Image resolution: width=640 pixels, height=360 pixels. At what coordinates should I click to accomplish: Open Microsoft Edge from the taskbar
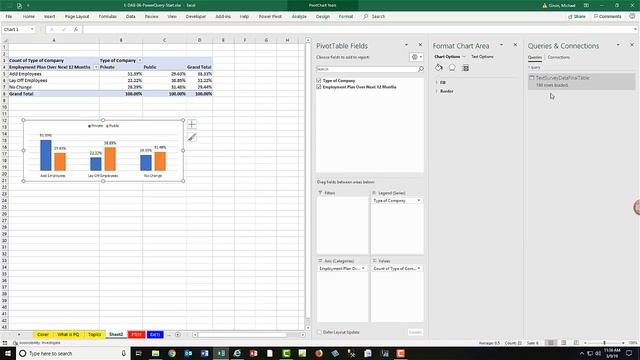(x=237, y=353)
